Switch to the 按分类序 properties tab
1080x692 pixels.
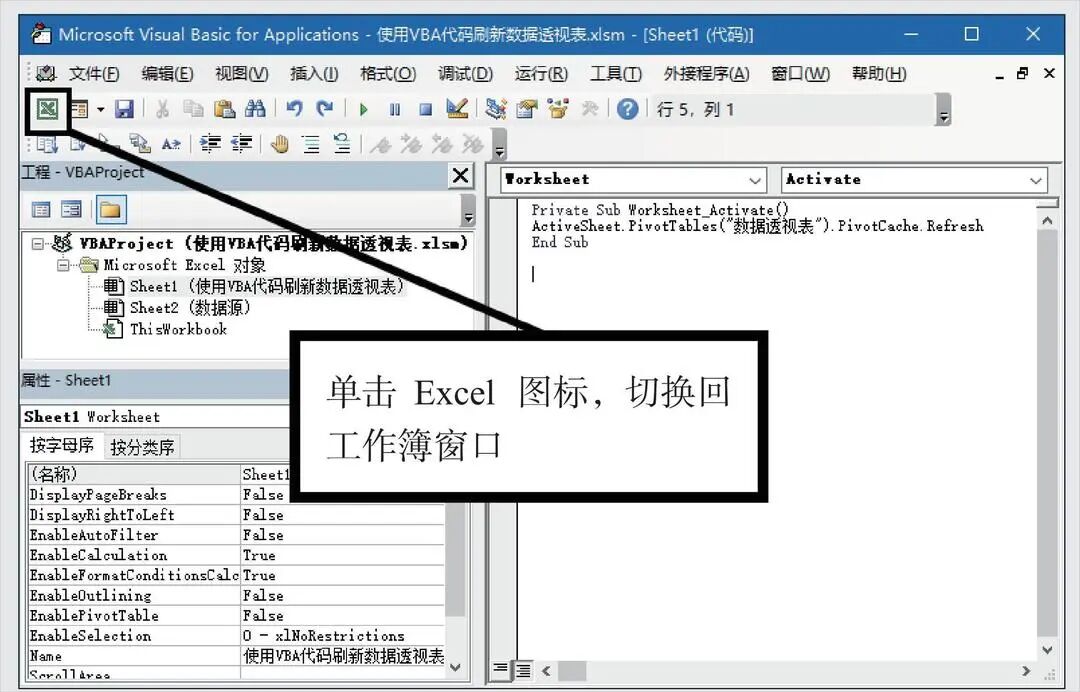[142, 447]
